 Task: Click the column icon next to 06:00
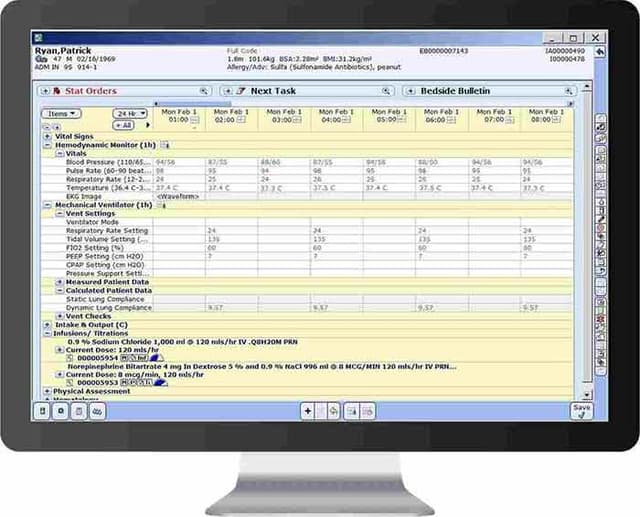point(451,120)
